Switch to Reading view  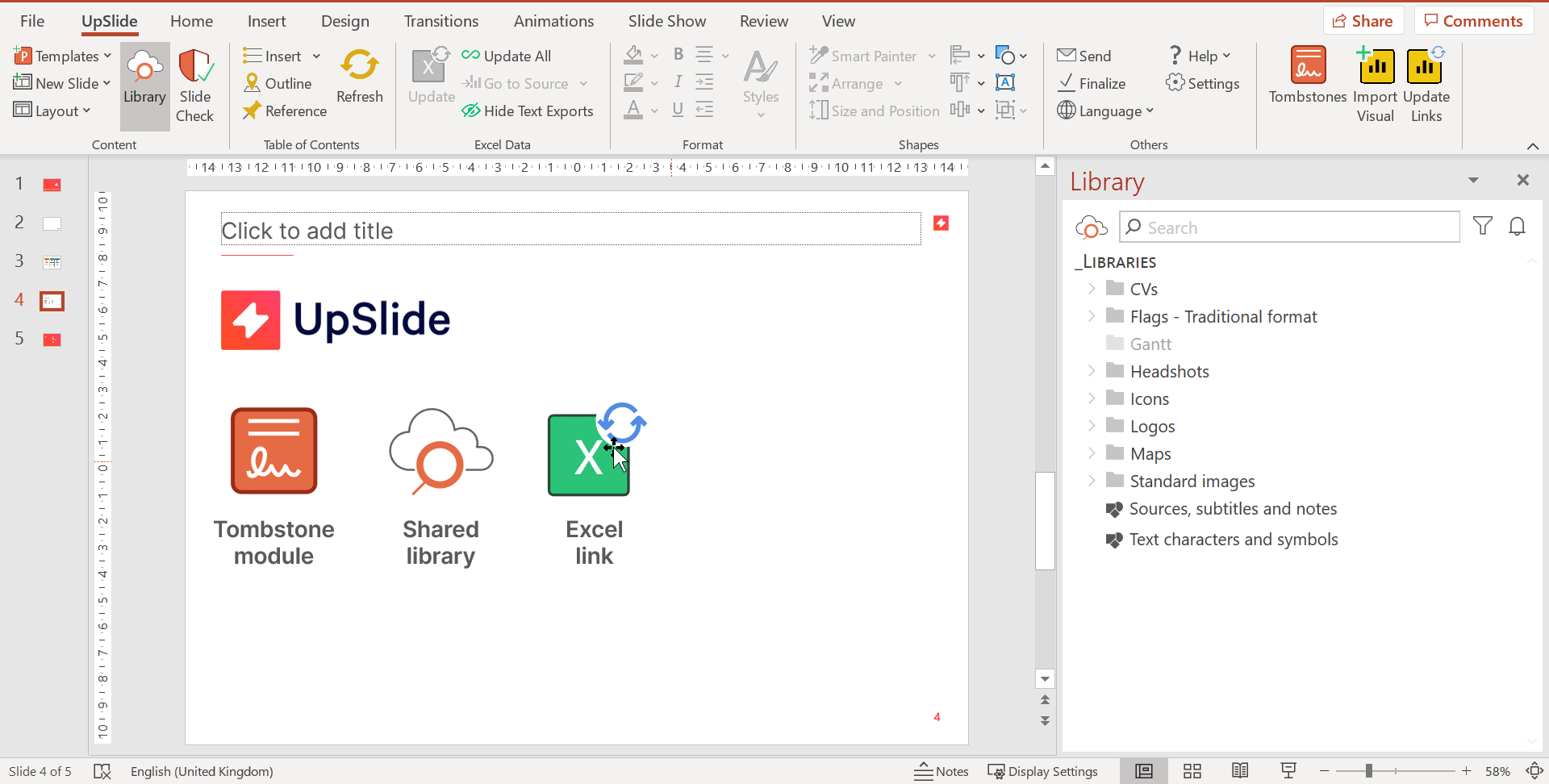coord(1240,771)
